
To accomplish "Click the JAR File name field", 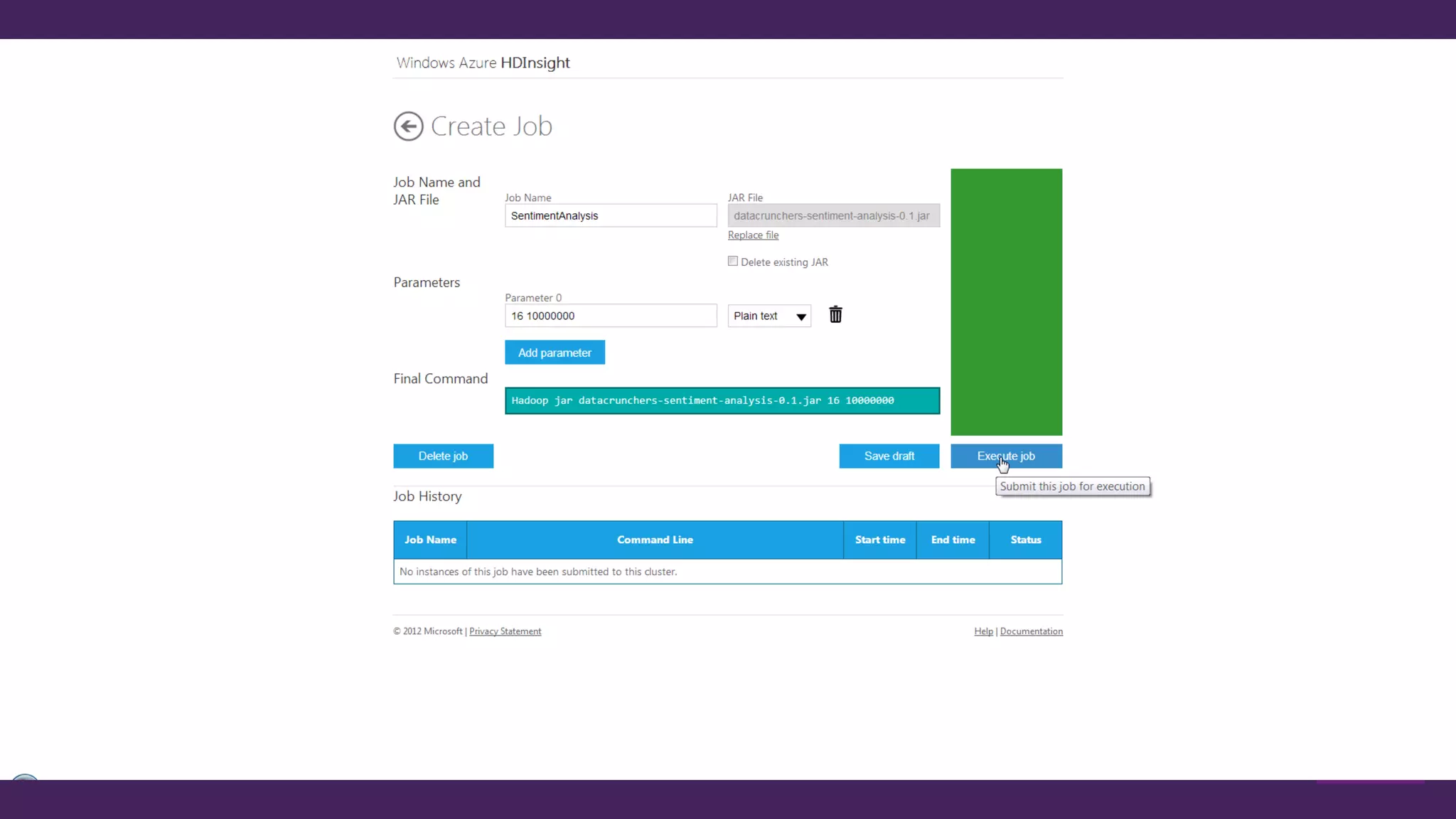I will (833, 215).
